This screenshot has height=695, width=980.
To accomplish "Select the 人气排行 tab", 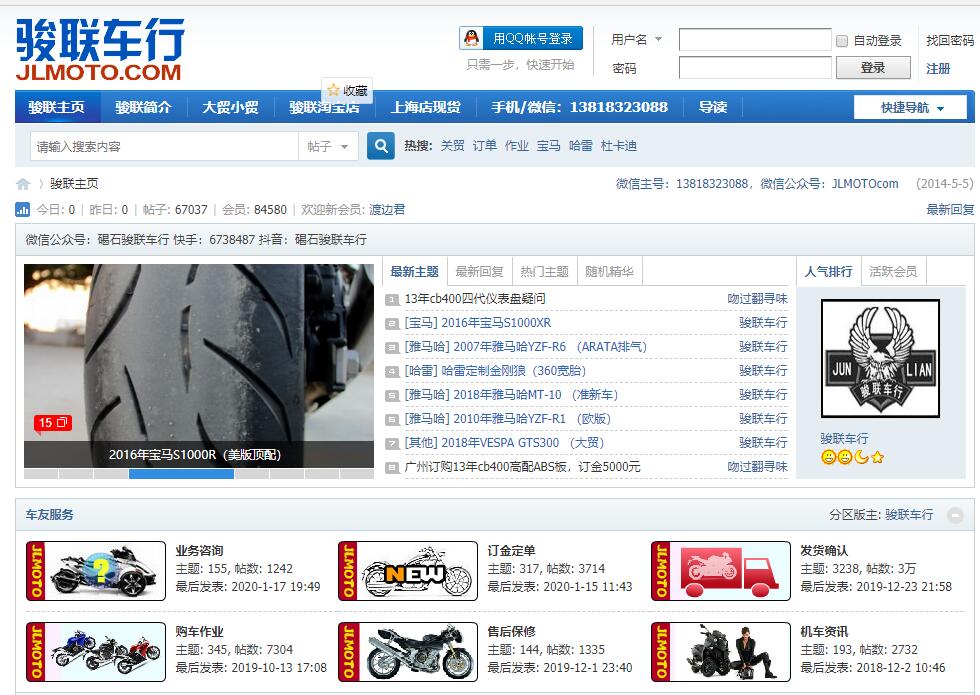I will [828, 272].
